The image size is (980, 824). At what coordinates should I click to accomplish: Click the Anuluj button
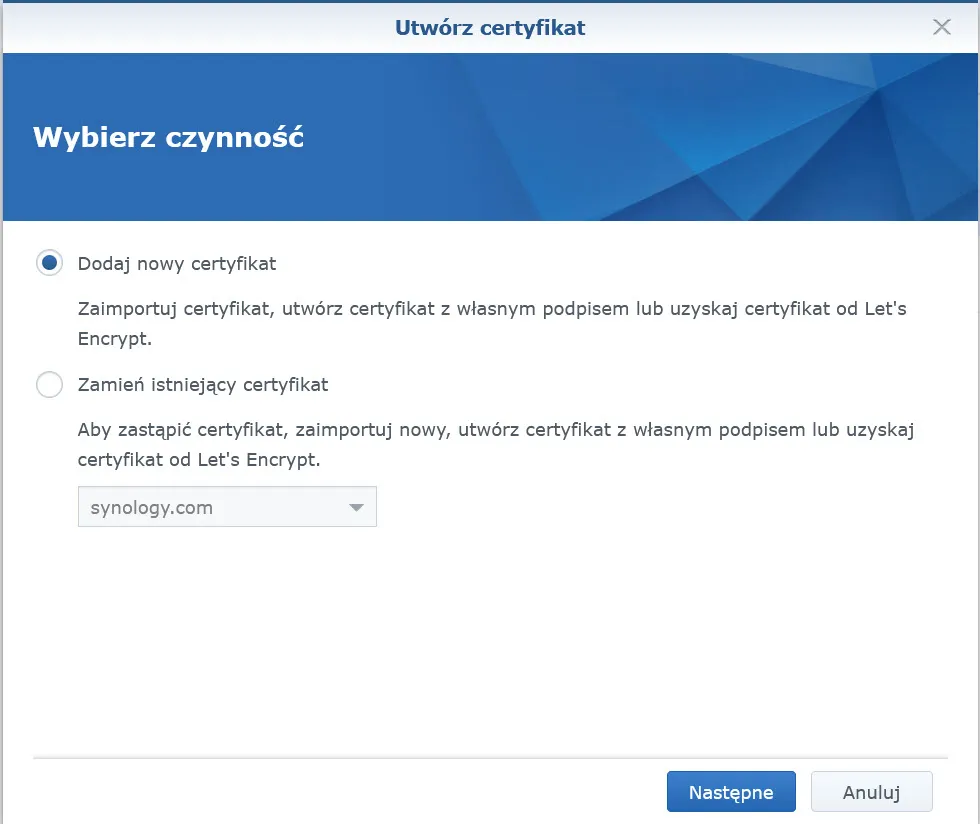tap(871, 792)
